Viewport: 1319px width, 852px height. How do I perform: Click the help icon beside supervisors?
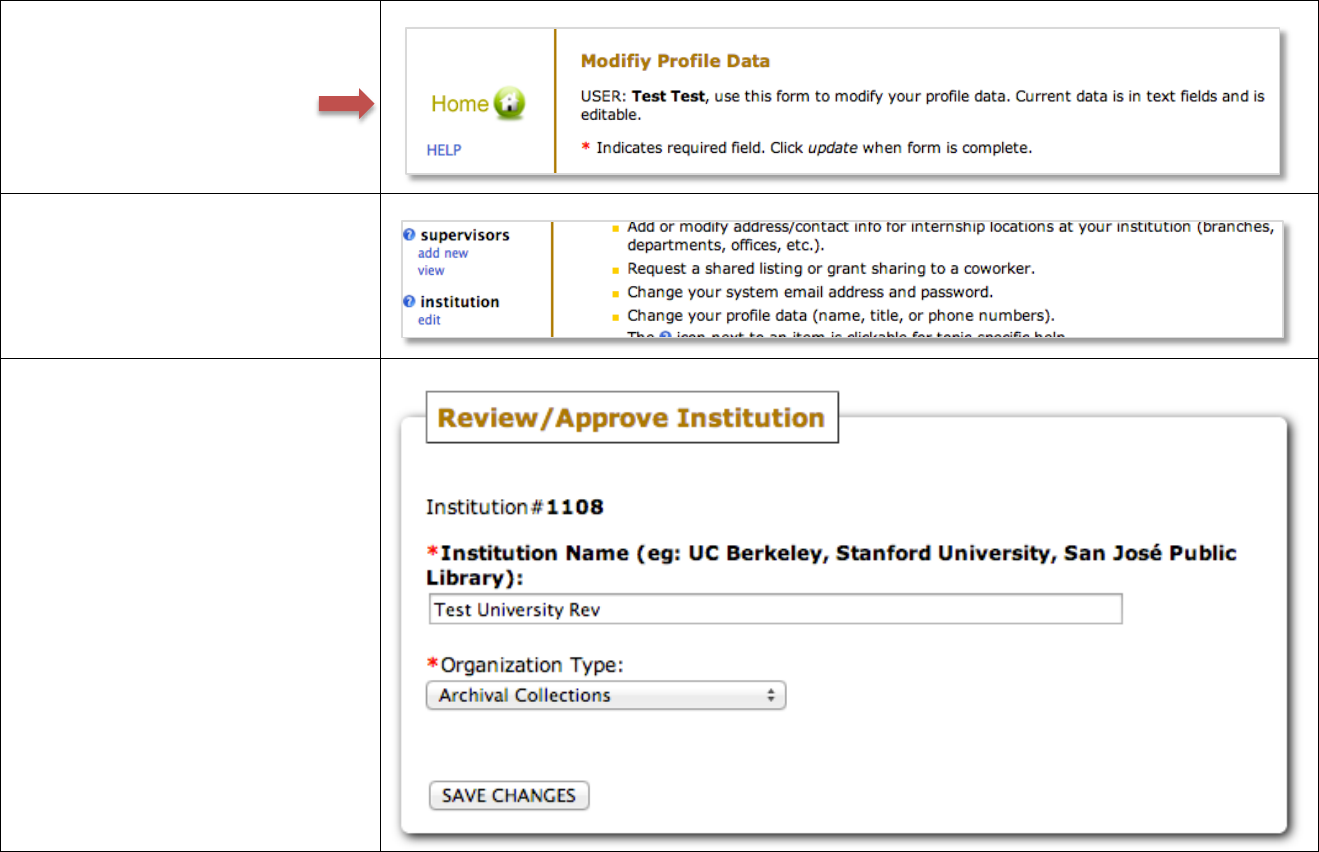click(x=409, y=235)
